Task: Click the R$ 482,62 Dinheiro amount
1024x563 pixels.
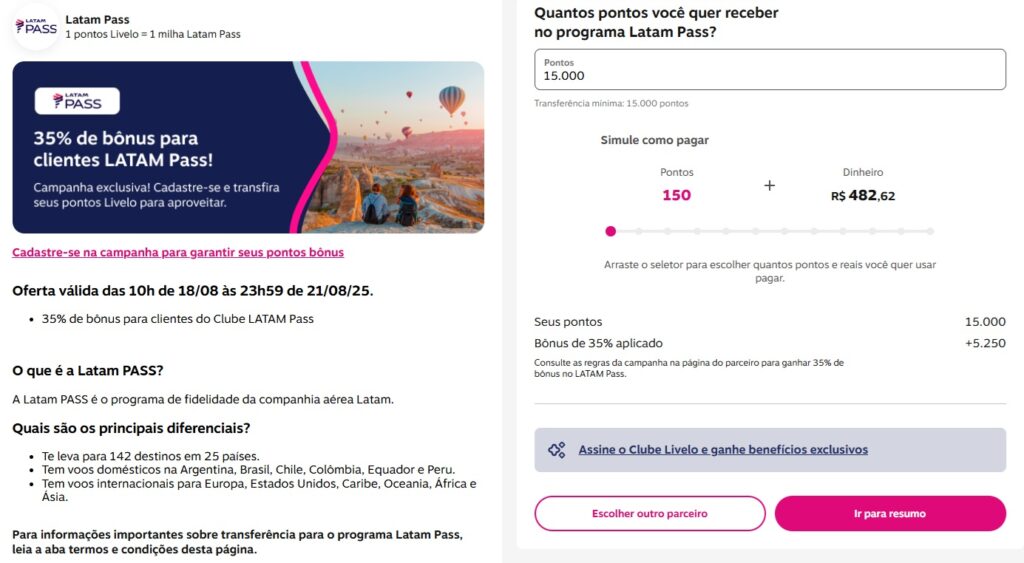Action: [862, 196]
